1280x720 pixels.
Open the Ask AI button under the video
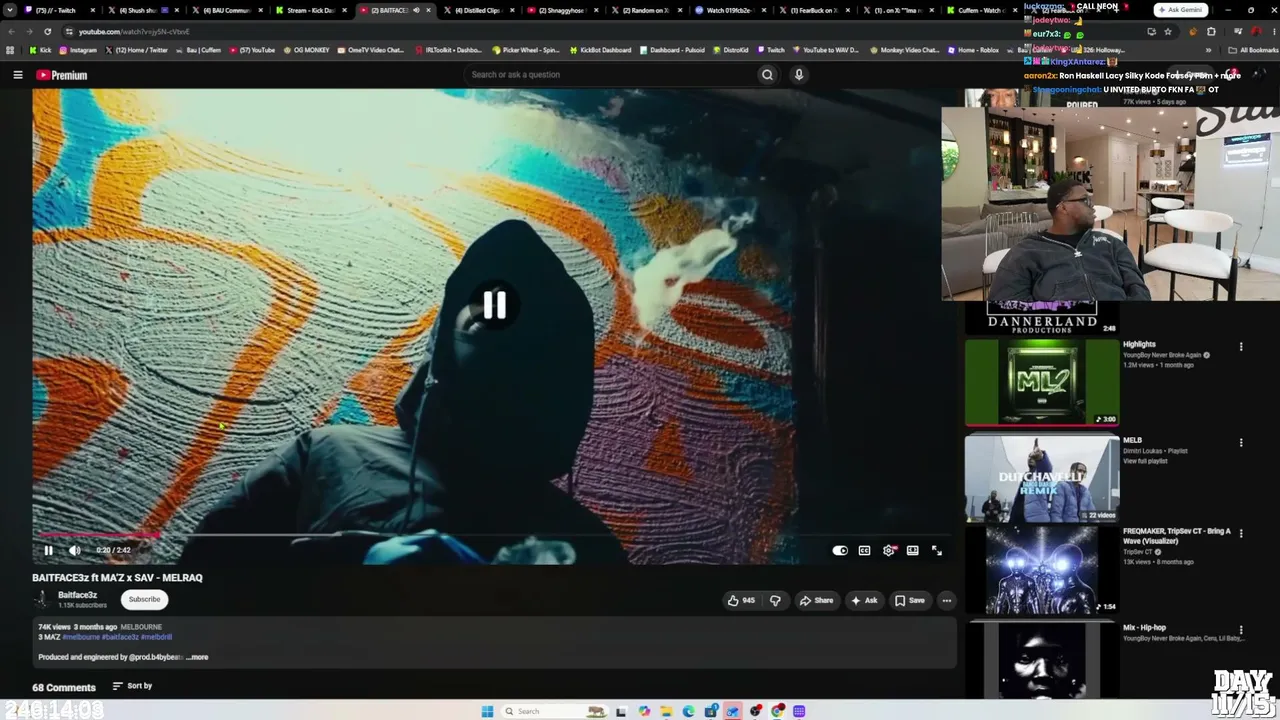click(864, 600)
